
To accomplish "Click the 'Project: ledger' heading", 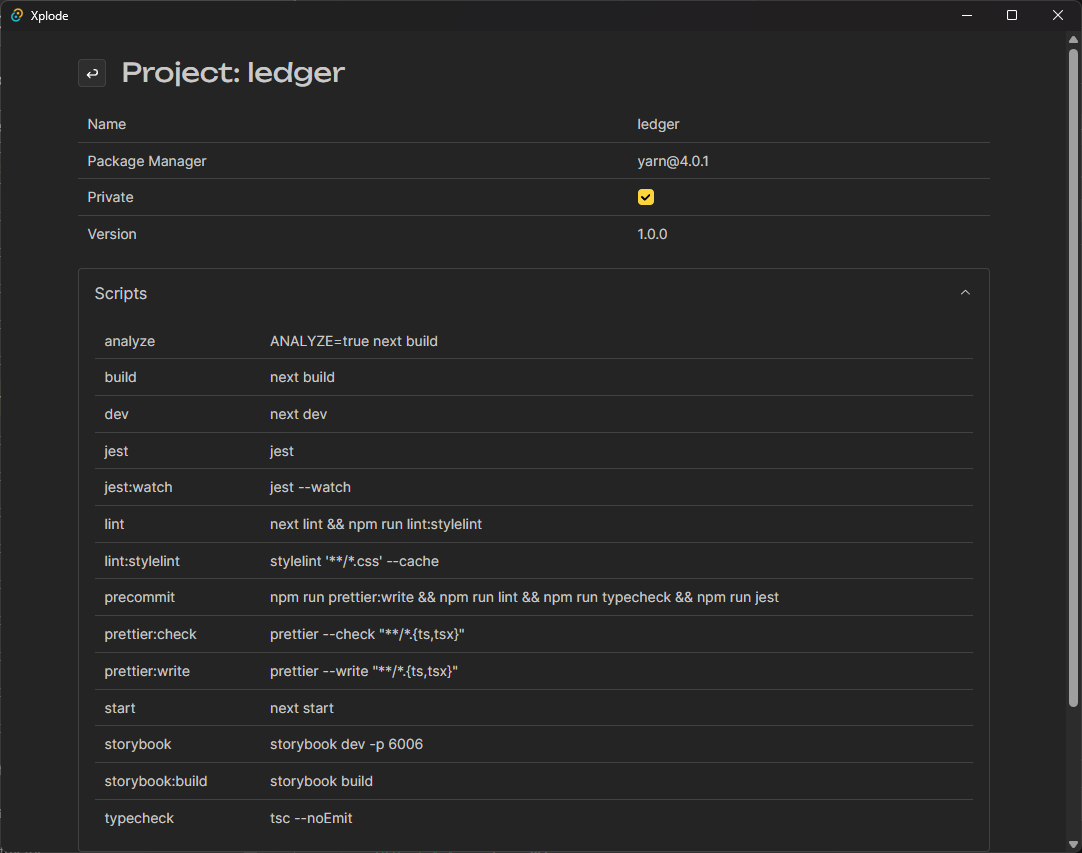I will point(233,73).
